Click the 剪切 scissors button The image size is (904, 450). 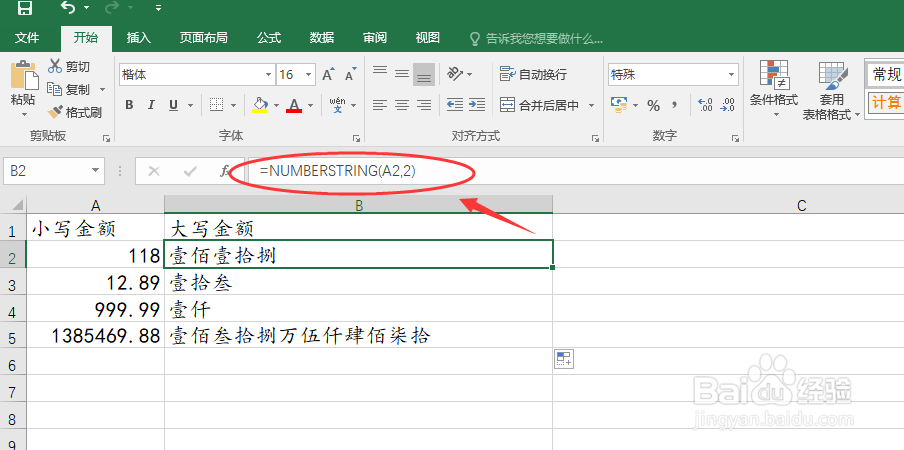coord(69,67)
